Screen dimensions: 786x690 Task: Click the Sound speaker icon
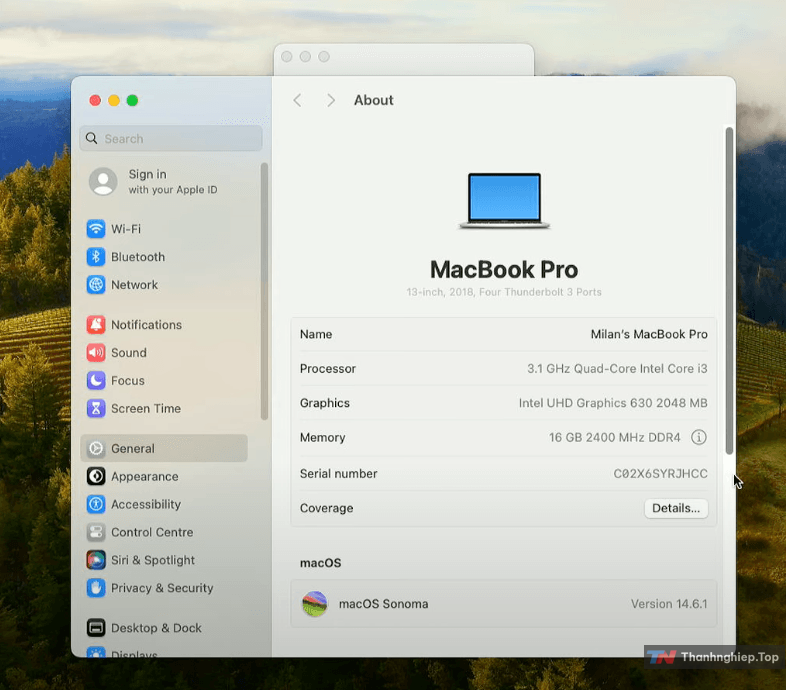tap(96, 353)
